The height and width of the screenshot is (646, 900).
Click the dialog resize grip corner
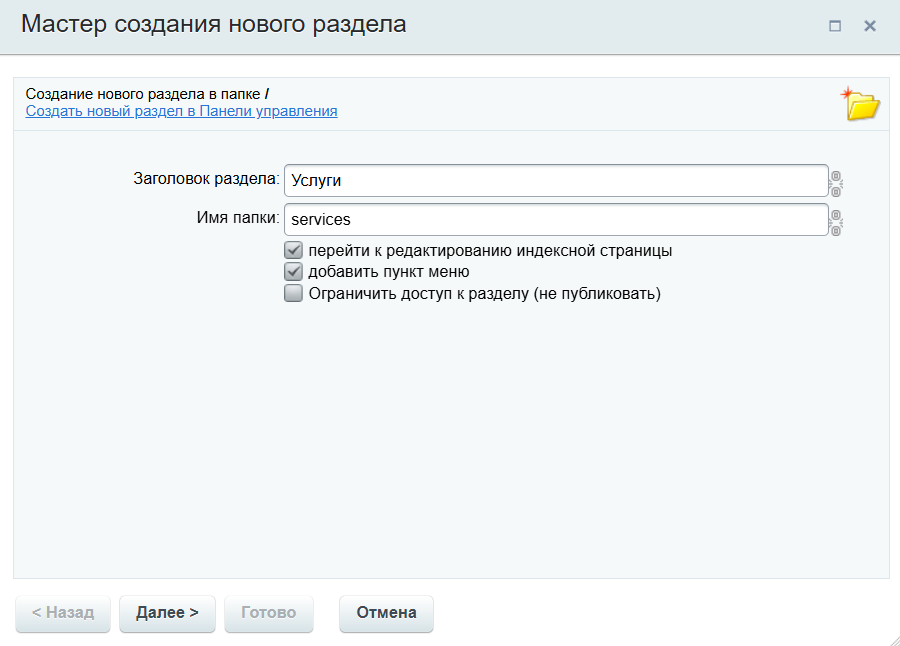pyautogui.click(x=893, y=639)
